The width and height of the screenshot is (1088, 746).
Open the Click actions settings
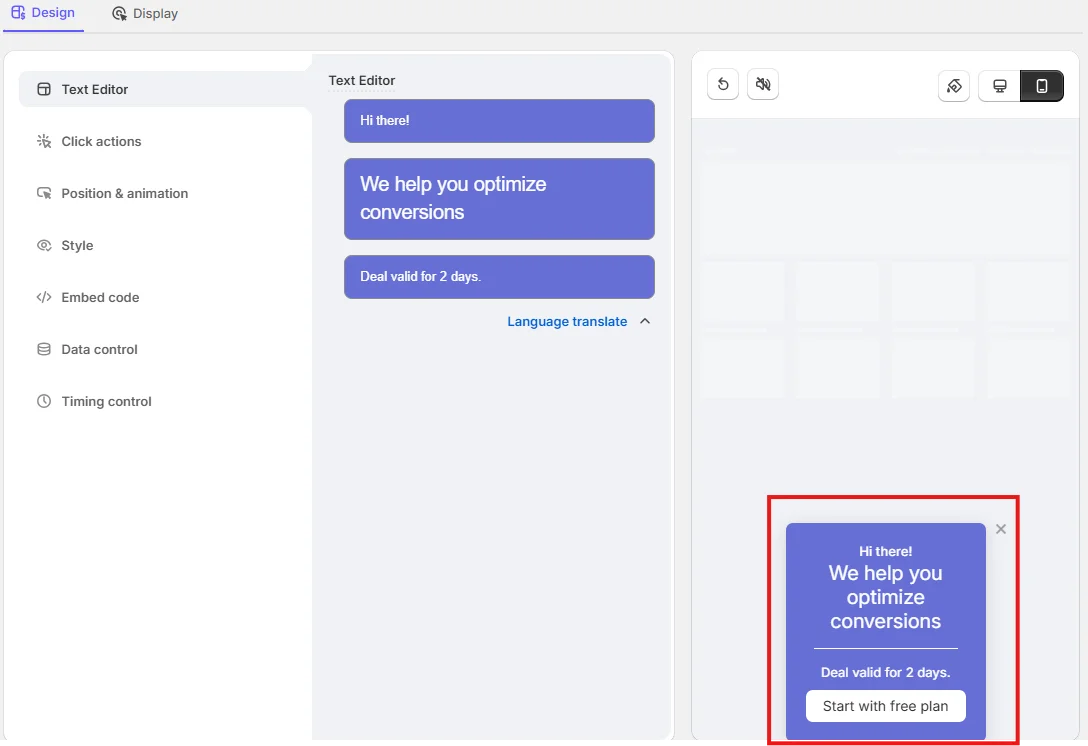coord(101,141)
